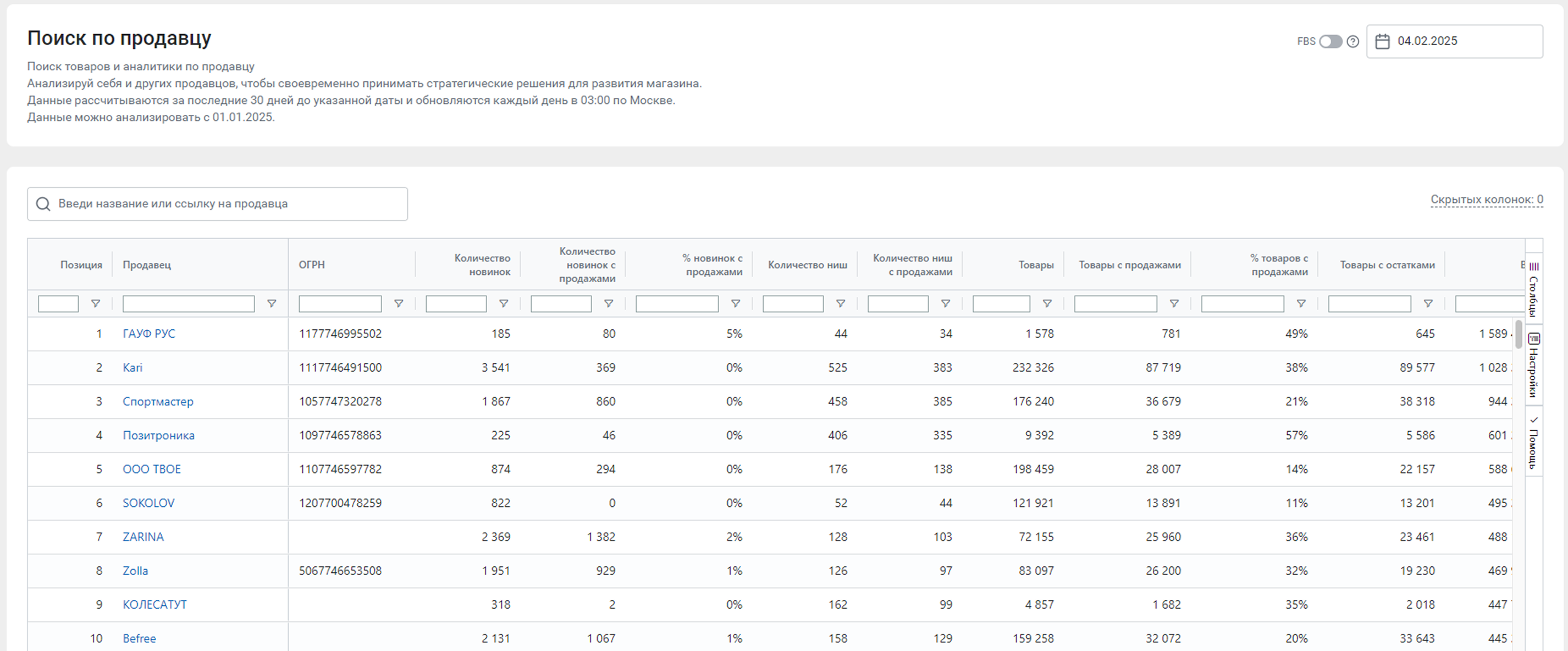Click the table vertical scrollbar thumb
Screen dimensions: 1568x651
[1519, 334]
